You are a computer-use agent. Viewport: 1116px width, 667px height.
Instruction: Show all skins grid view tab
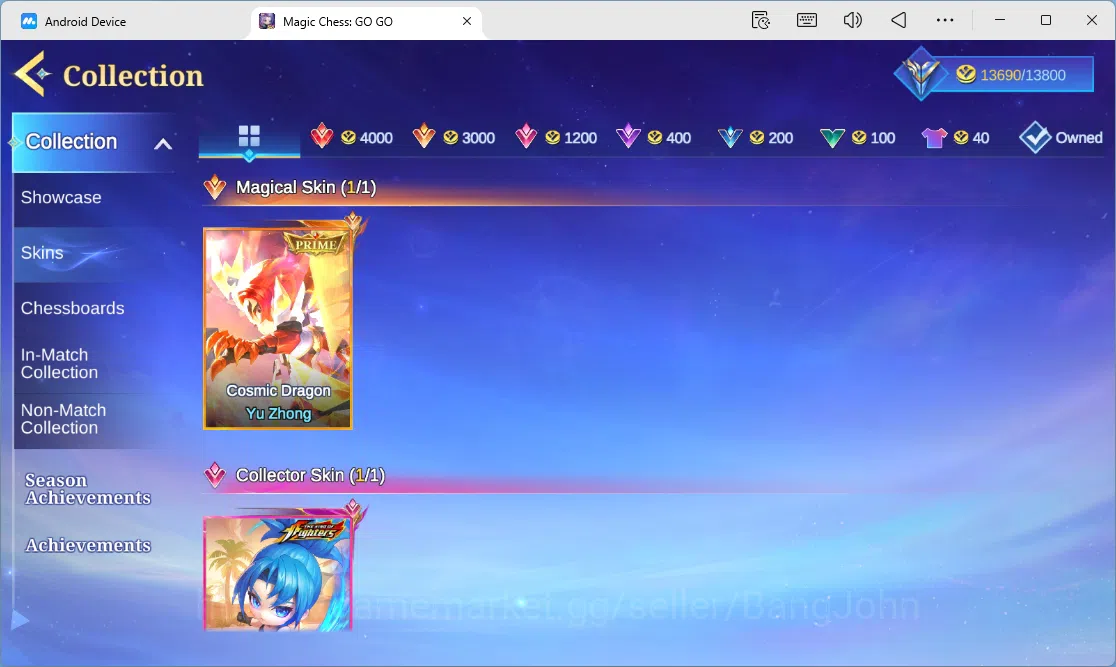(249, 137)
